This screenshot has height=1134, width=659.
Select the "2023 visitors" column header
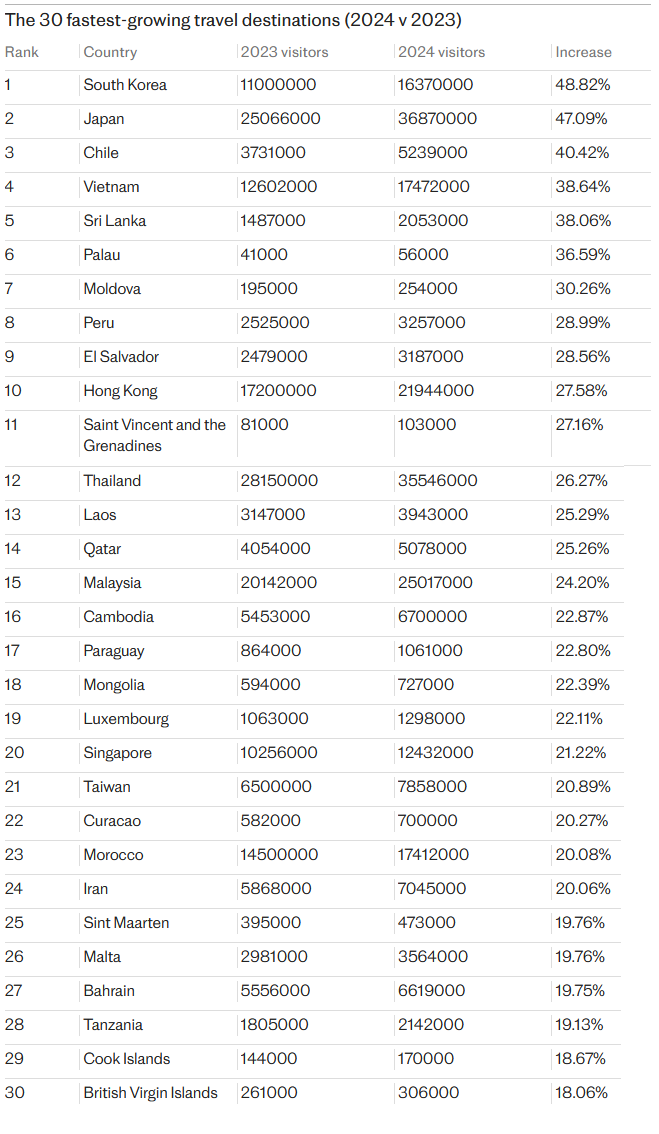tap(284, 52)
